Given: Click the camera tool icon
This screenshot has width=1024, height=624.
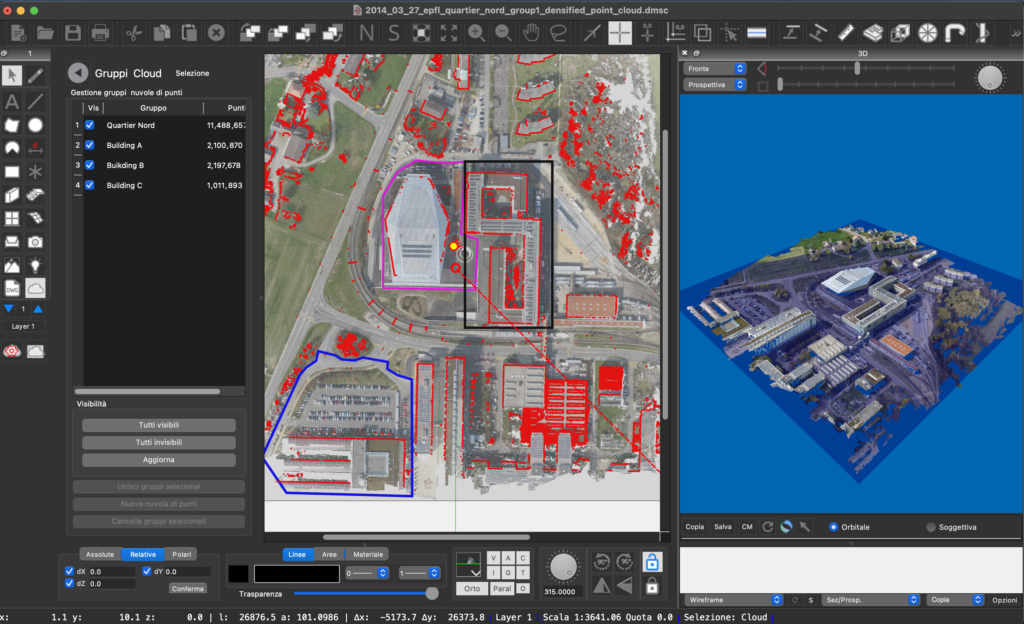Looking at the screenshot, I should pyautogui.click(x=35, y=241).
